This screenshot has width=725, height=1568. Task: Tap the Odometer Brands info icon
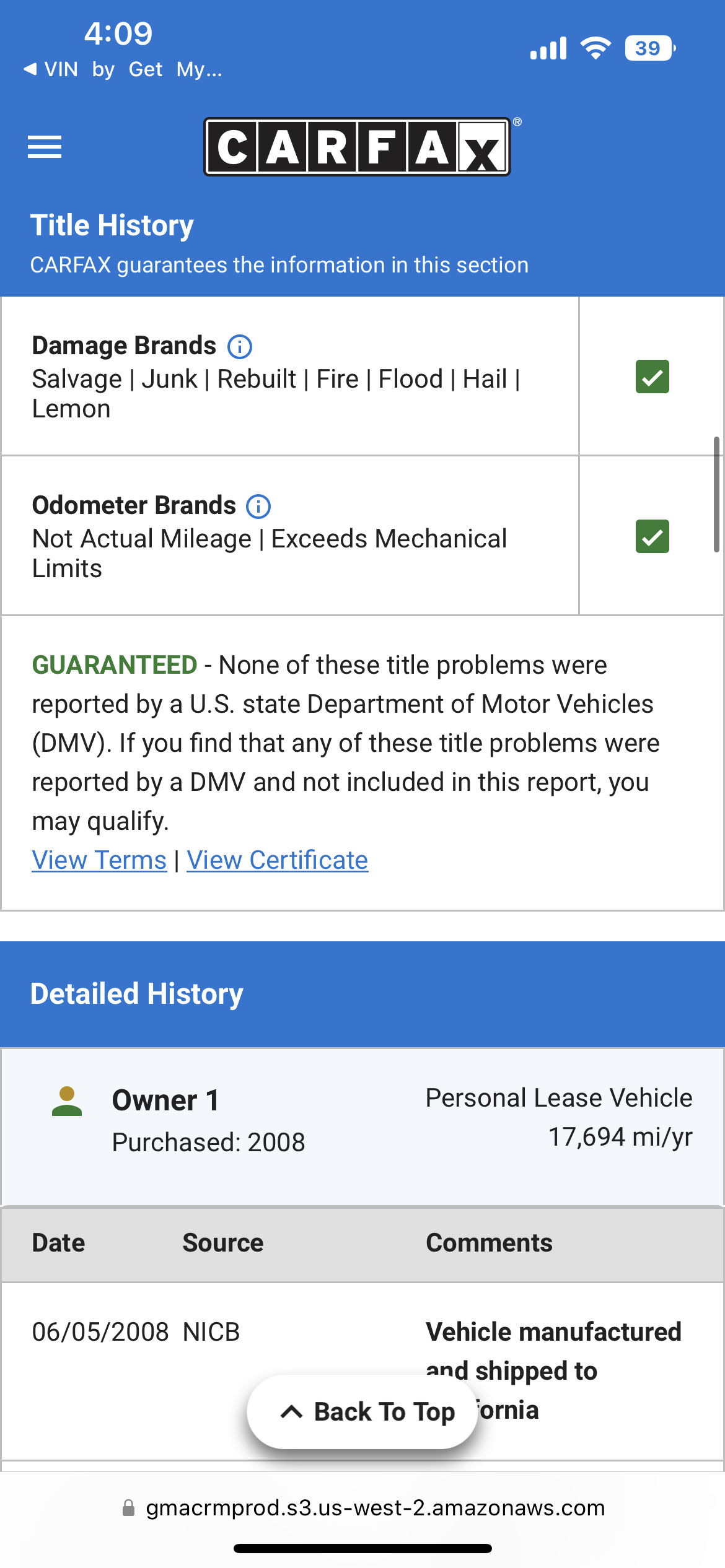258,507
